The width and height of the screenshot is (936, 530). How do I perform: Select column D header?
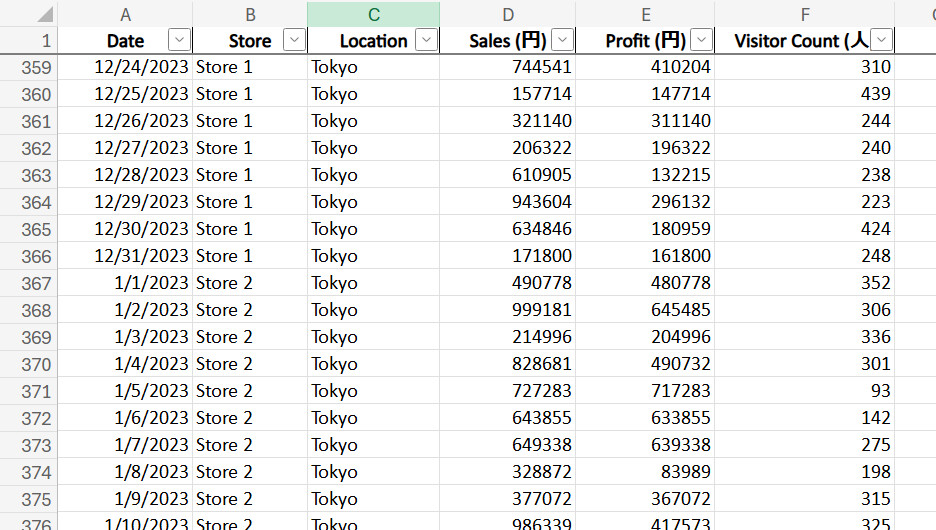[x=508, y=14]
